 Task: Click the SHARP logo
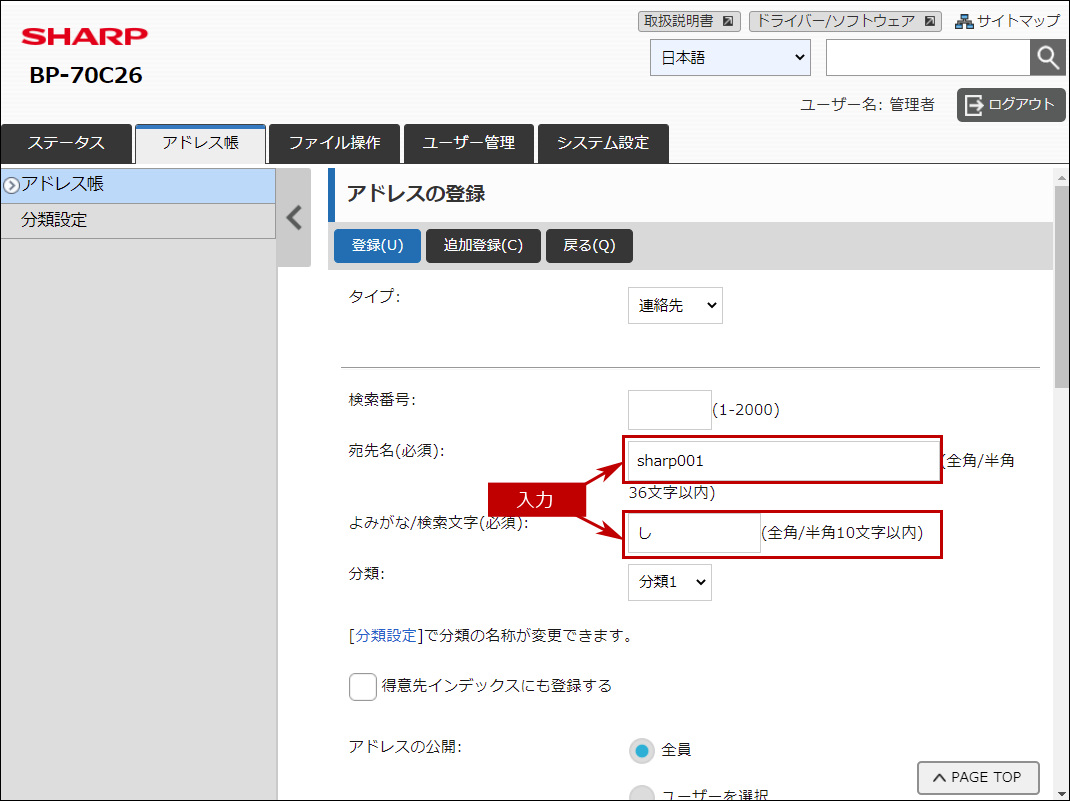point(85,36)
